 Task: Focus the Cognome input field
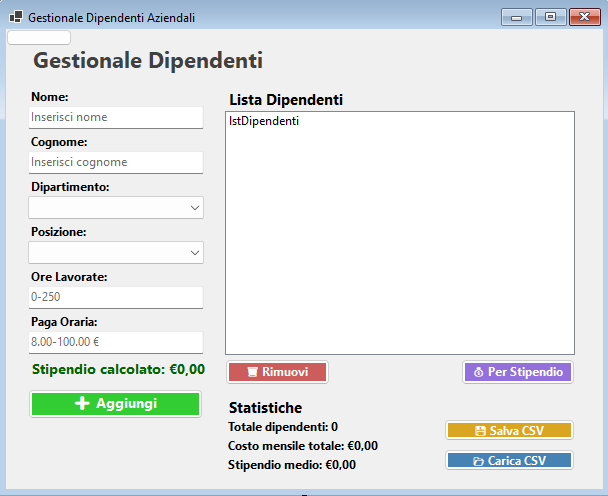pos(116,162)
